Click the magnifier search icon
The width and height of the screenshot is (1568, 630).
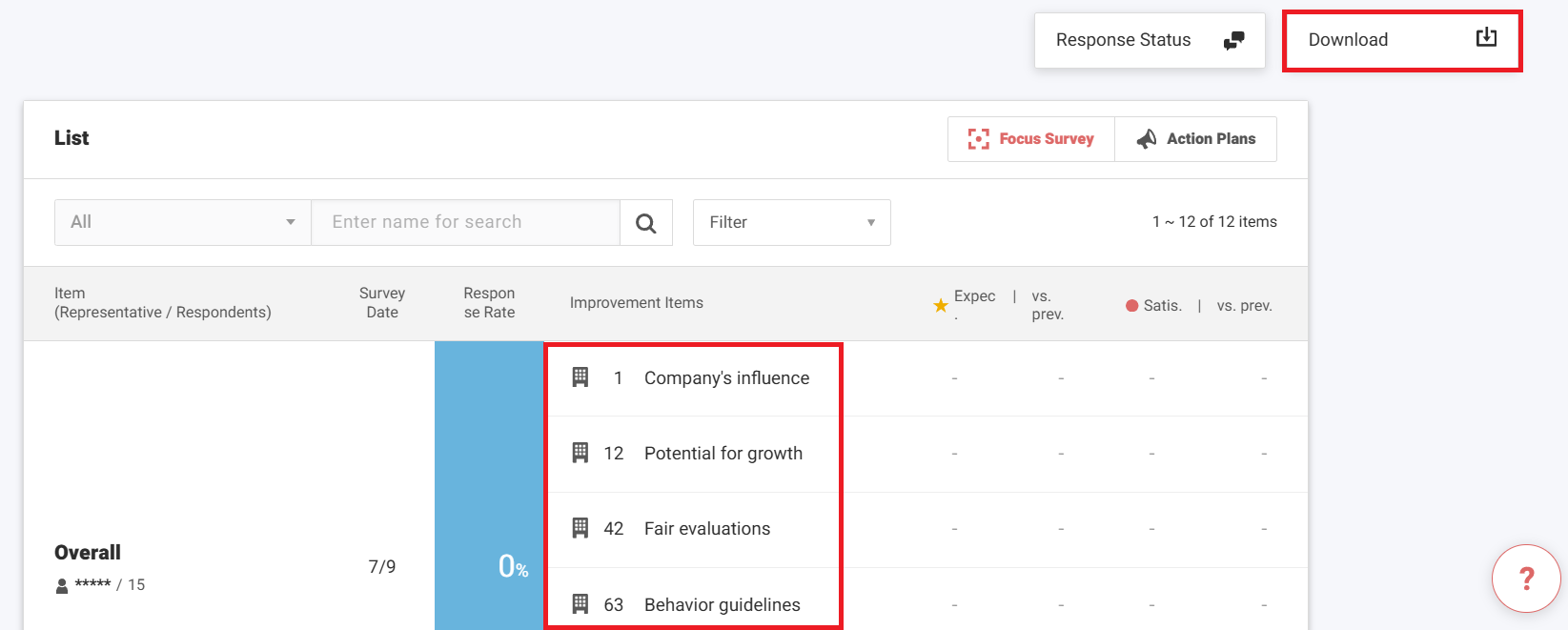[x=645, y=223]
